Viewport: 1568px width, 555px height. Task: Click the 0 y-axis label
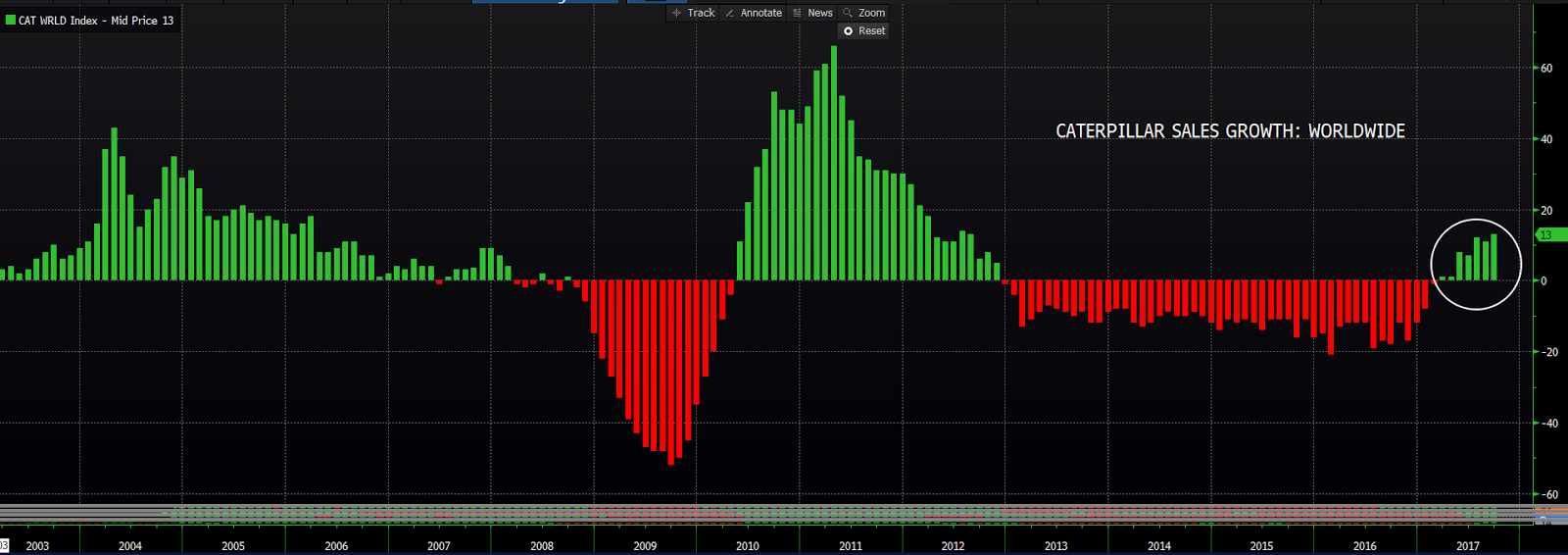pos(1544,281)
